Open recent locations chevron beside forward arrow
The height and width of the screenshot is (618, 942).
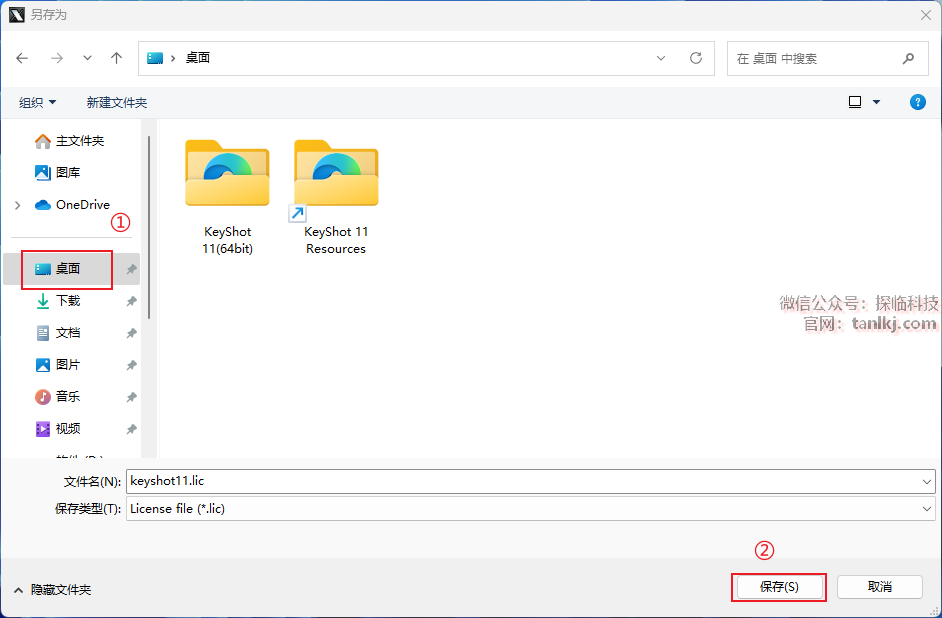click(88, 58)
